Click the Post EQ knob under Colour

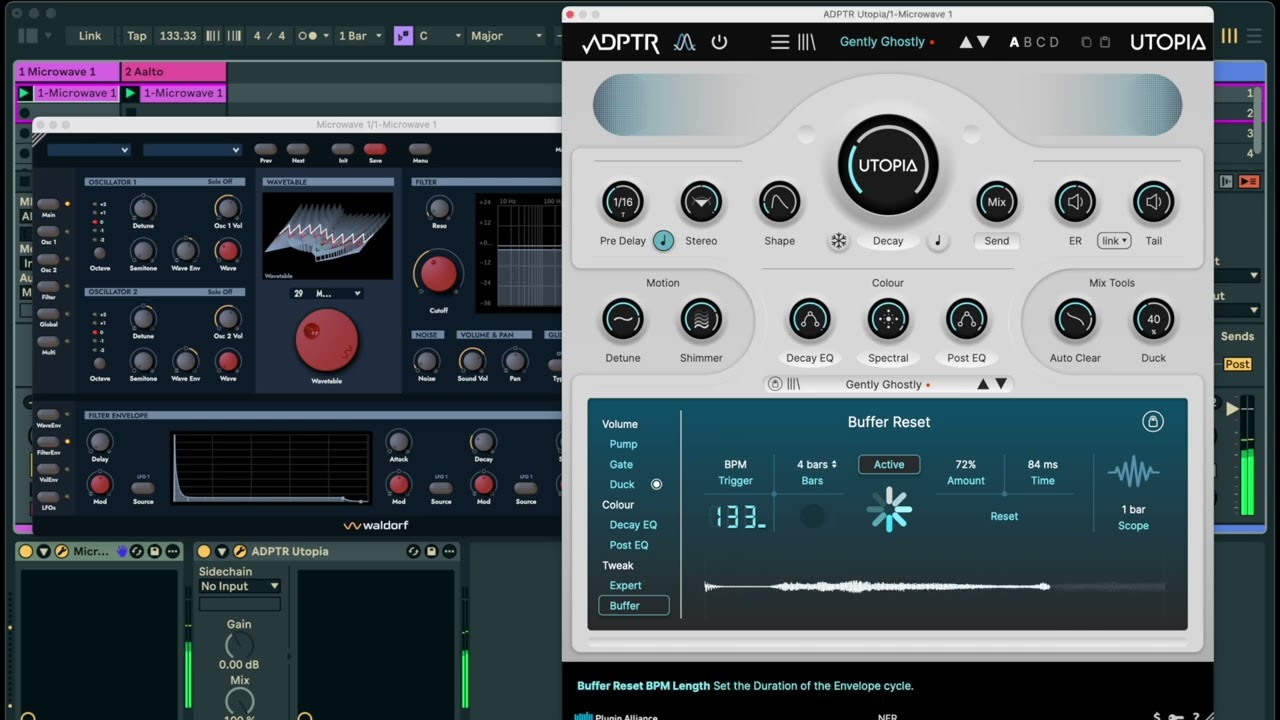pyautogui.click(x=966, y=319)
